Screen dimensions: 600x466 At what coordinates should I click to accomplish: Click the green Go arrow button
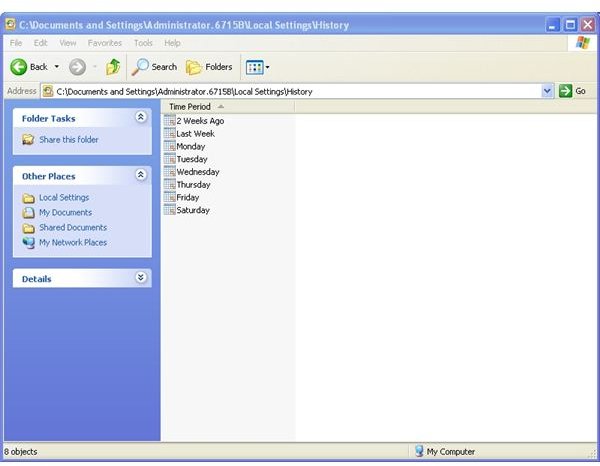click(x=565, y=91)
